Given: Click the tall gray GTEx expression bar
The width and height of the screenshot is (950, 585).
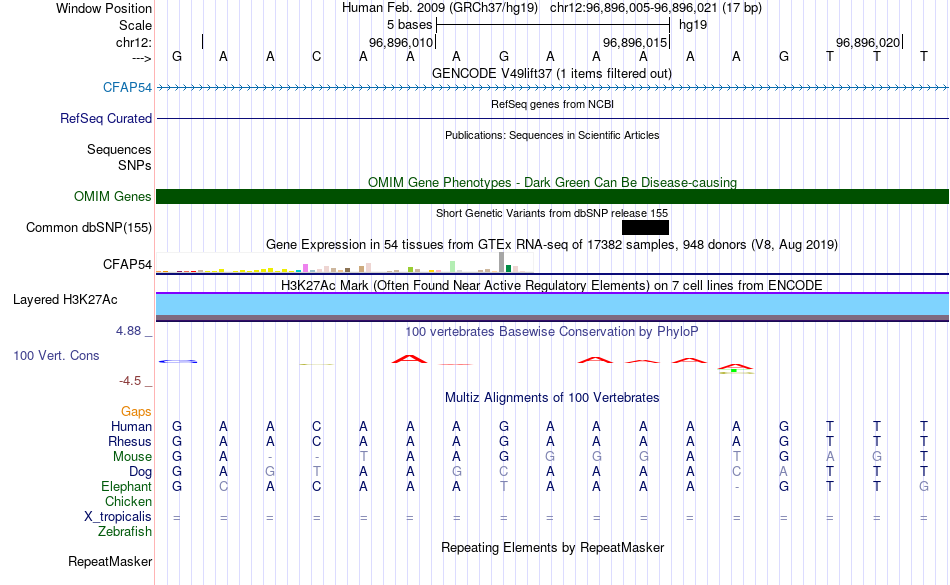Looking at the screenshot, I should click(x=502, y=262).
